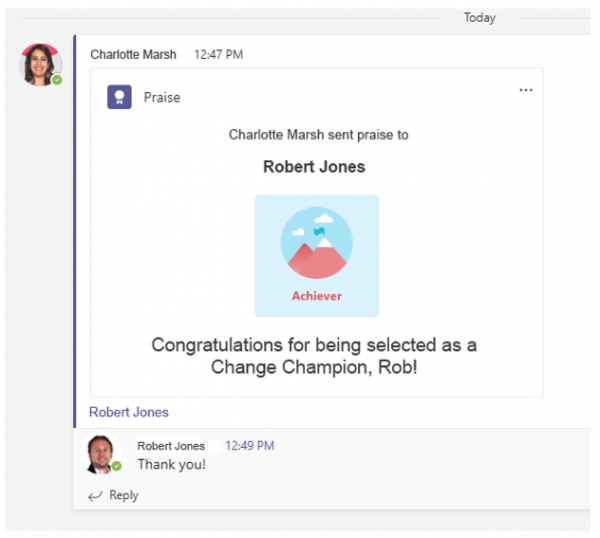Screen dimensions: 600x538
Task: Open the praise card more options menu
Action: (x=525, y=90)
